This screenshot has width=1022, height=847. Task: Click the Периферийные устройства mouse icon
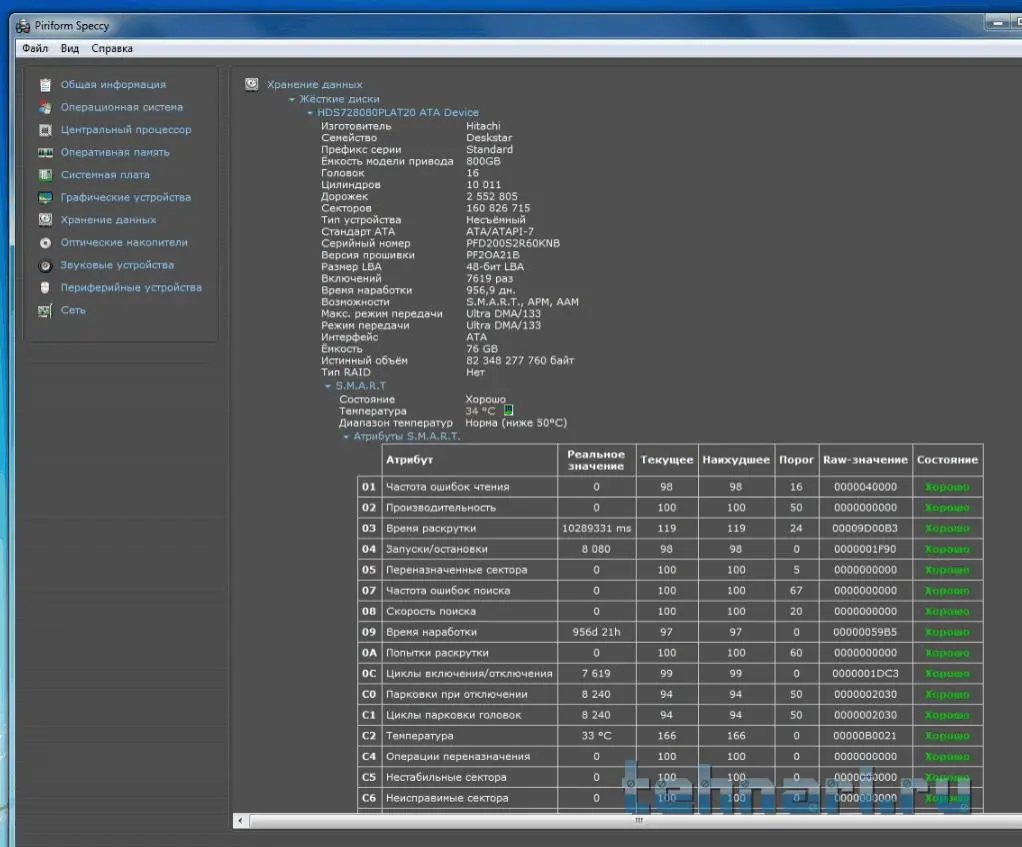pyautogui.click(x=45, y=288)
